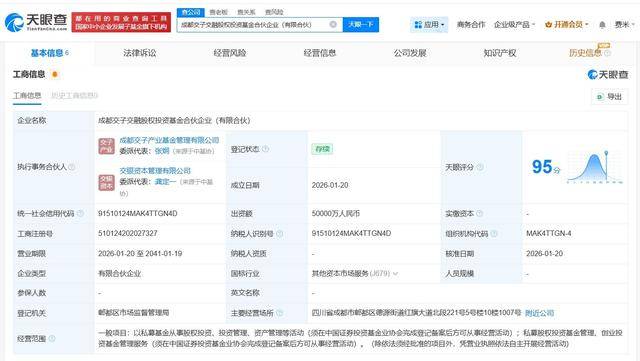The image size is (640, 361).
Task: Select the 工商信息 sub-tab
Action: (x=27, y=96)
